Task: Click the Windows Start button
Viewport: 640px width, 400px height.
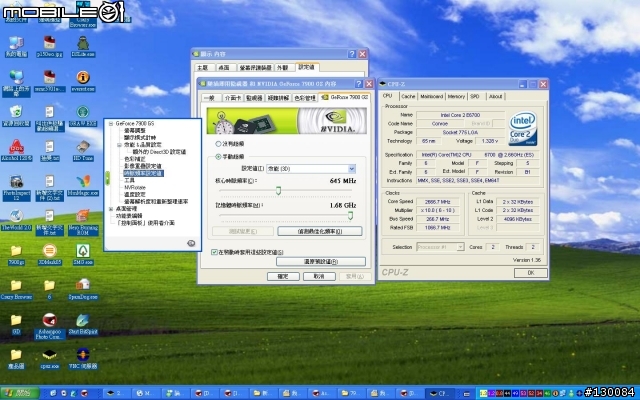Action: coord(19,393)
